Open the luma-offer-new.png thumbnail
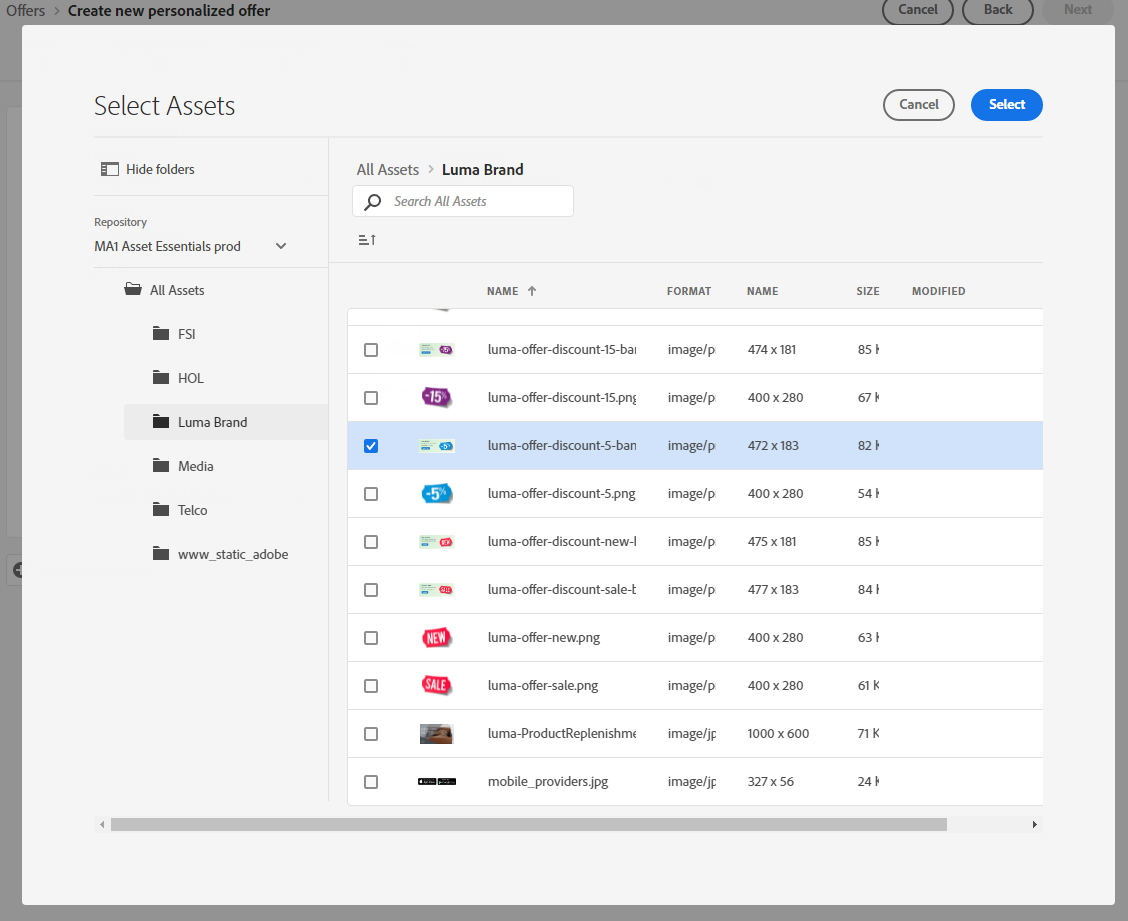The width and height of the screenshot is (1128, 921). pyautogui.click(x=436, y=638)
